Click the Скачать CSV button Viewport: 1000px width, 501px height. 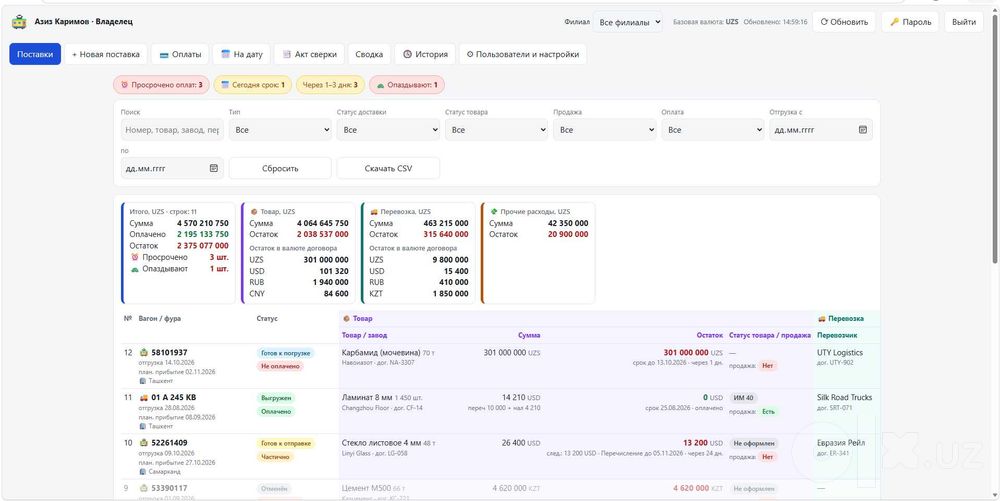[388, 168]
